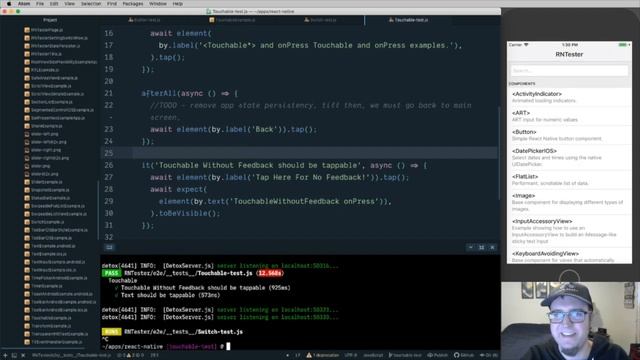Image resolution: width=640 pixels, height=360 pixels.
Task: Open the Apple menu
Action: pyautogui.click(x=9, y=4)
